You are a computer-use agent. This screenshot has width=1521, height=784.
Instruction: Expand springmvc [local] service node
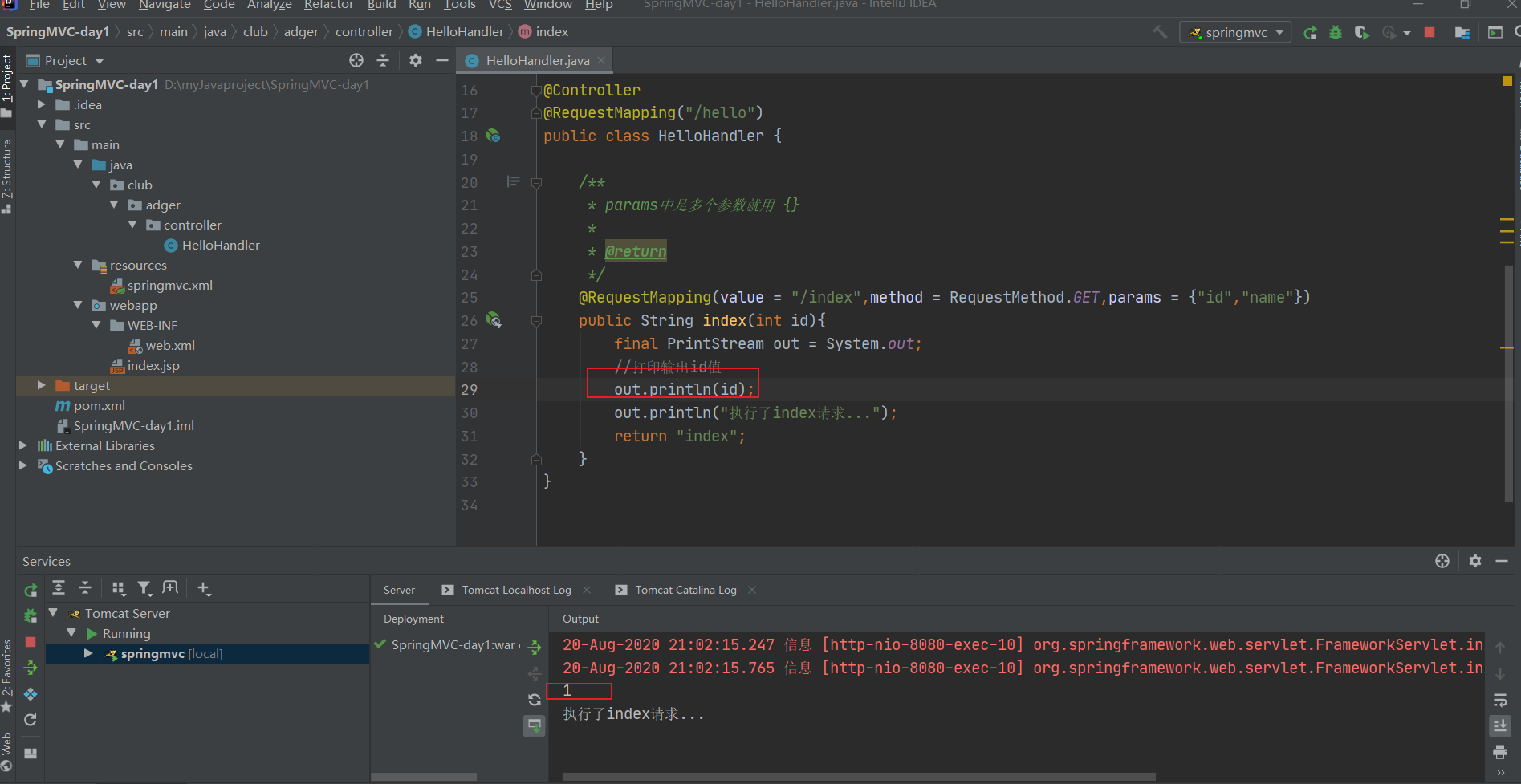pos(88,653)
